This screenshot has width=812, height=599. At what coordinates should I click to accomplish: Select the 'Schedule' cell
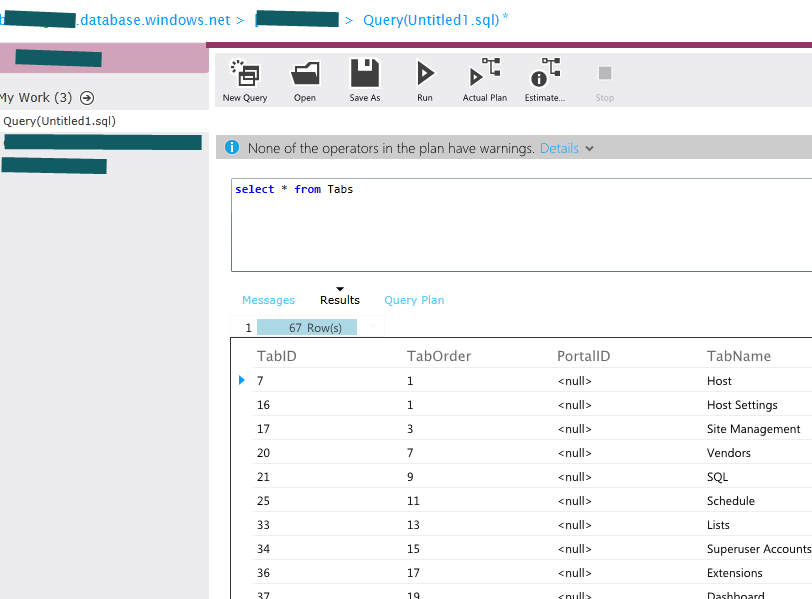pos(731,501)
